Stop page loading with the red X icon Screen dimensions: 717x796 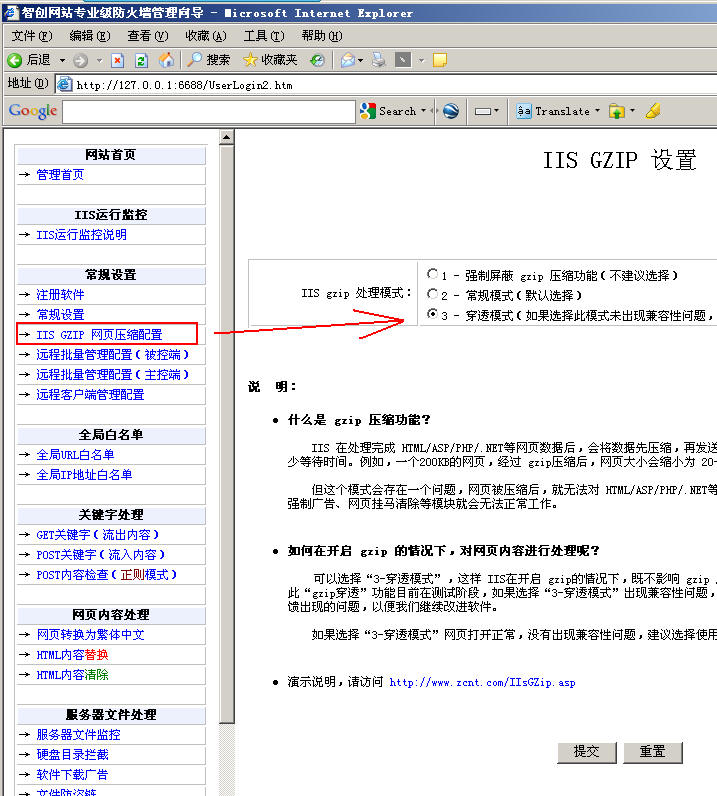(x=118, y=60)
